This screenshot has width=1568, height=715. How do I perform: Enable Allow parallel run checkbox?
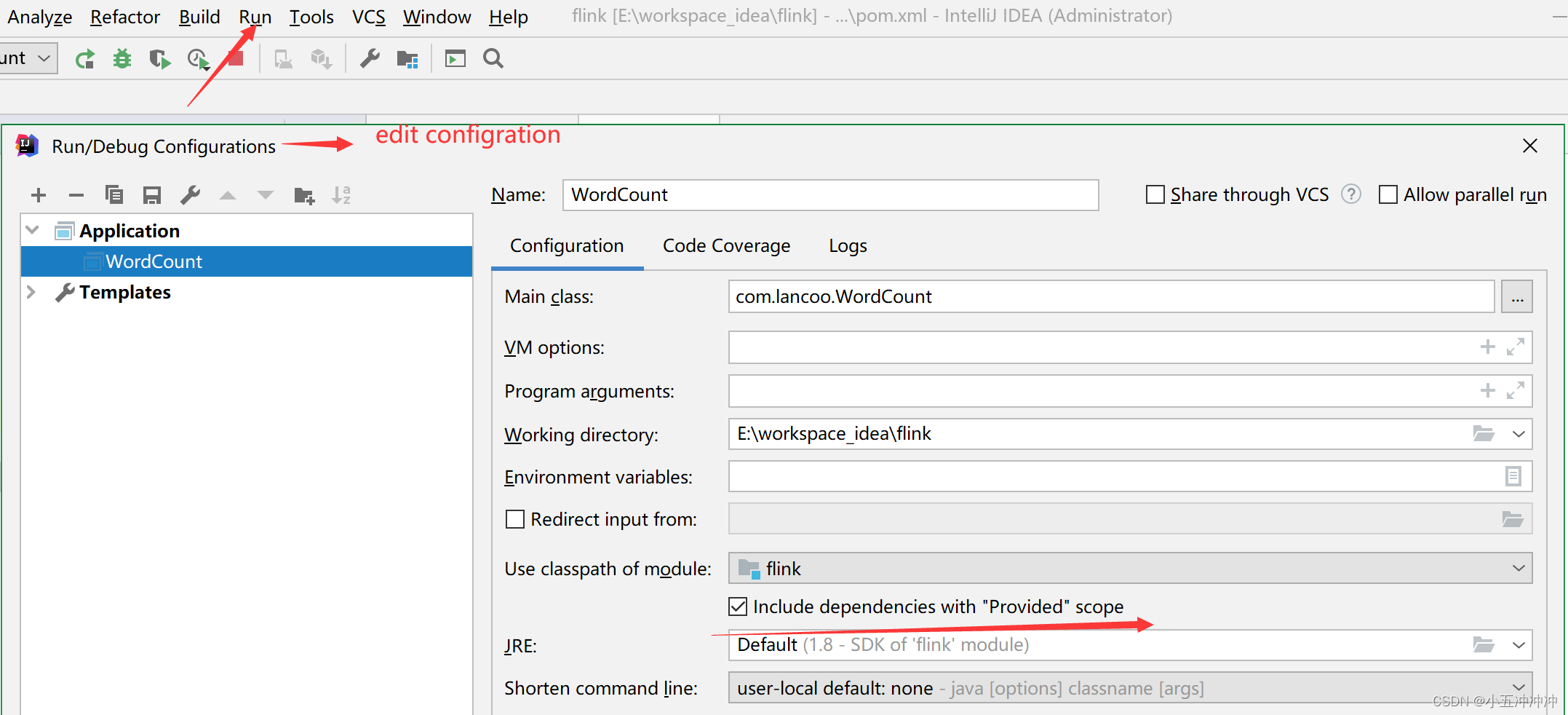(1388, 194)
